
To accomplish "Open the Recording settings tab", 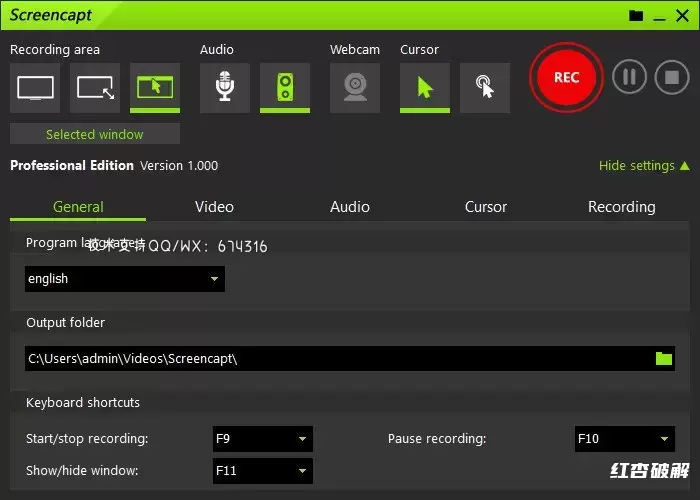I will click(621, 207).
